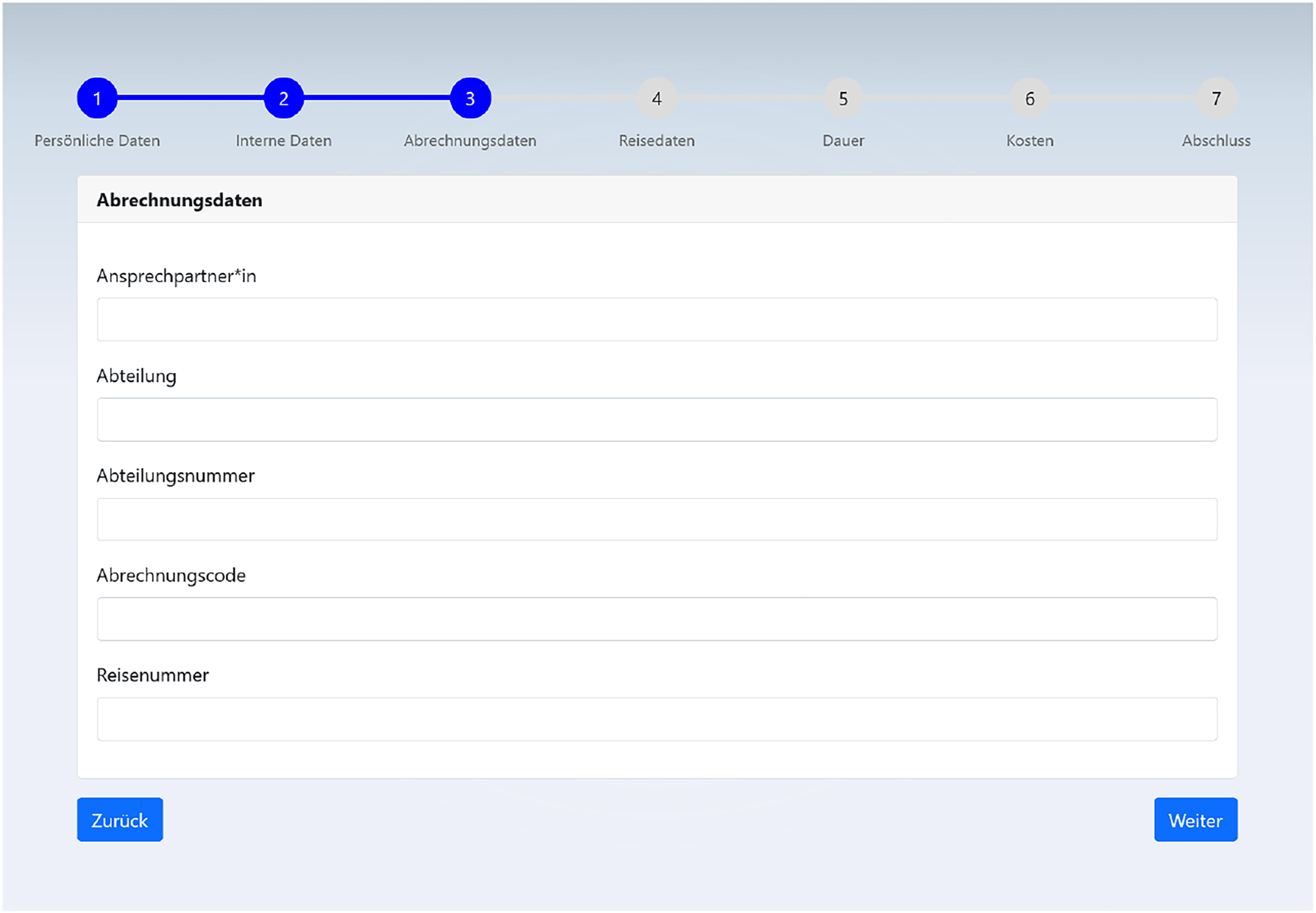Click the Weiter button
This screenshot has width=1316, height=913.
click(x=1195, y=820)
